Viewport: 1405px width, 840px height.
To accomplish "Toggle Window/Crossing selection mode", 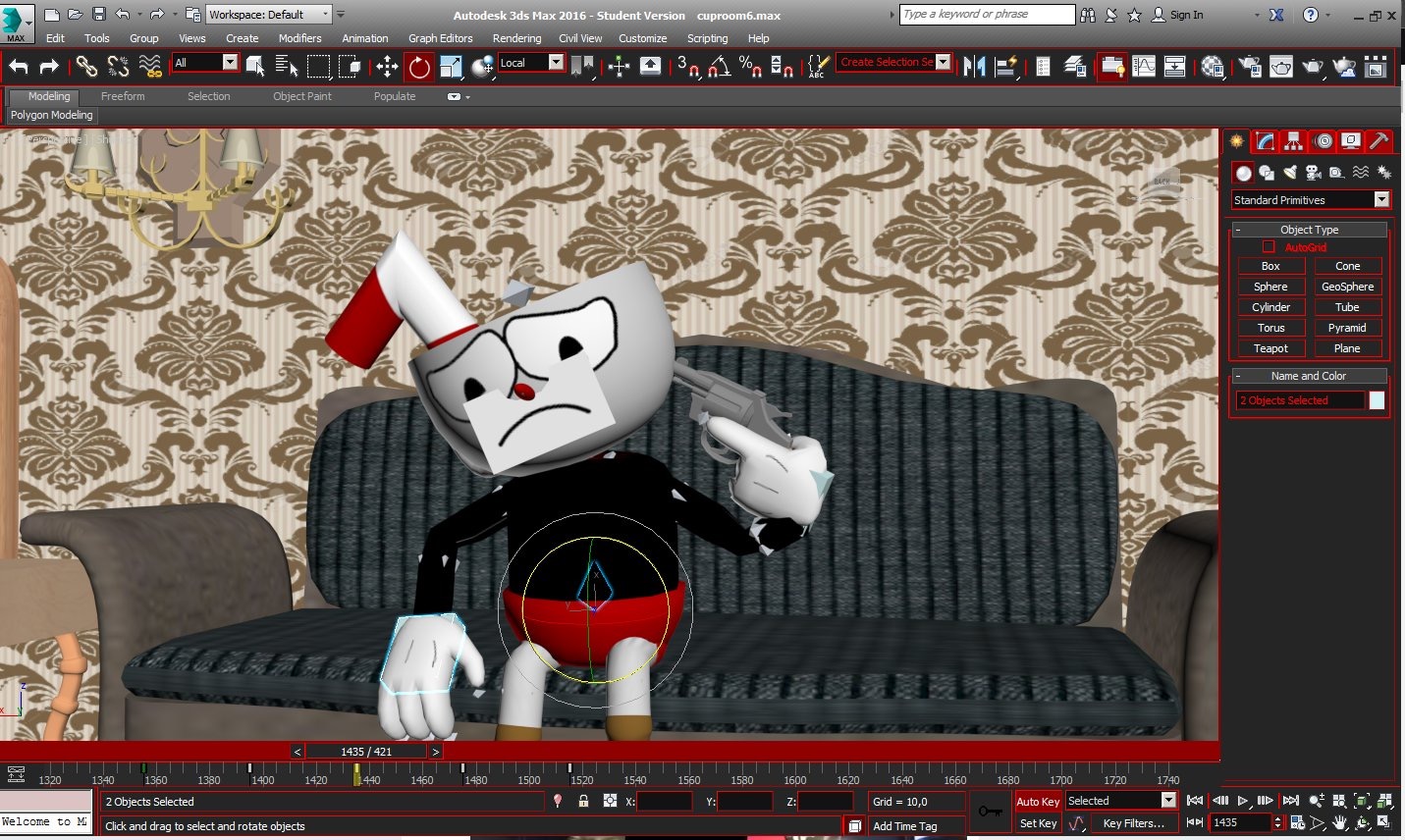I will (x=351, y=66).
